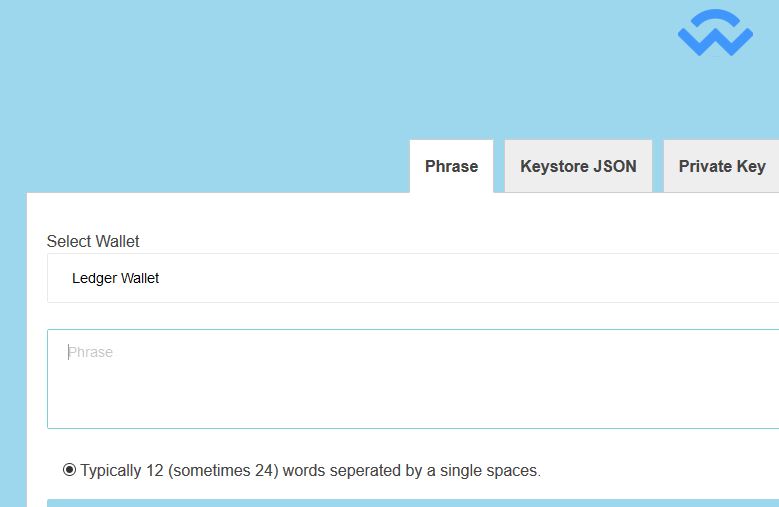Select the radio button beside the 12-words hint
The height and width of the screenshot is (507, 779).
(70, 469)
